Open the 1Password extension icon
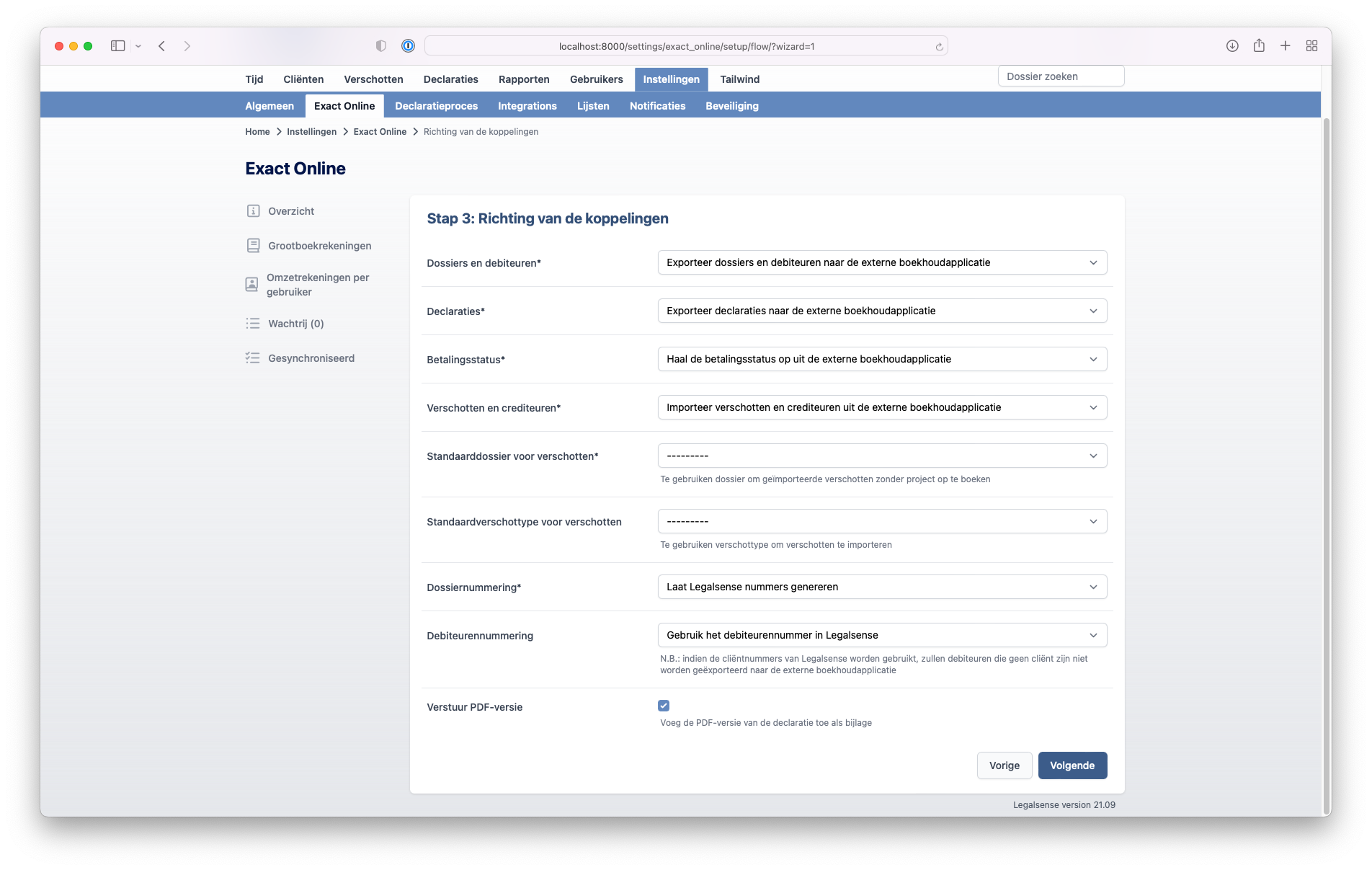 [x=408, y=46]
